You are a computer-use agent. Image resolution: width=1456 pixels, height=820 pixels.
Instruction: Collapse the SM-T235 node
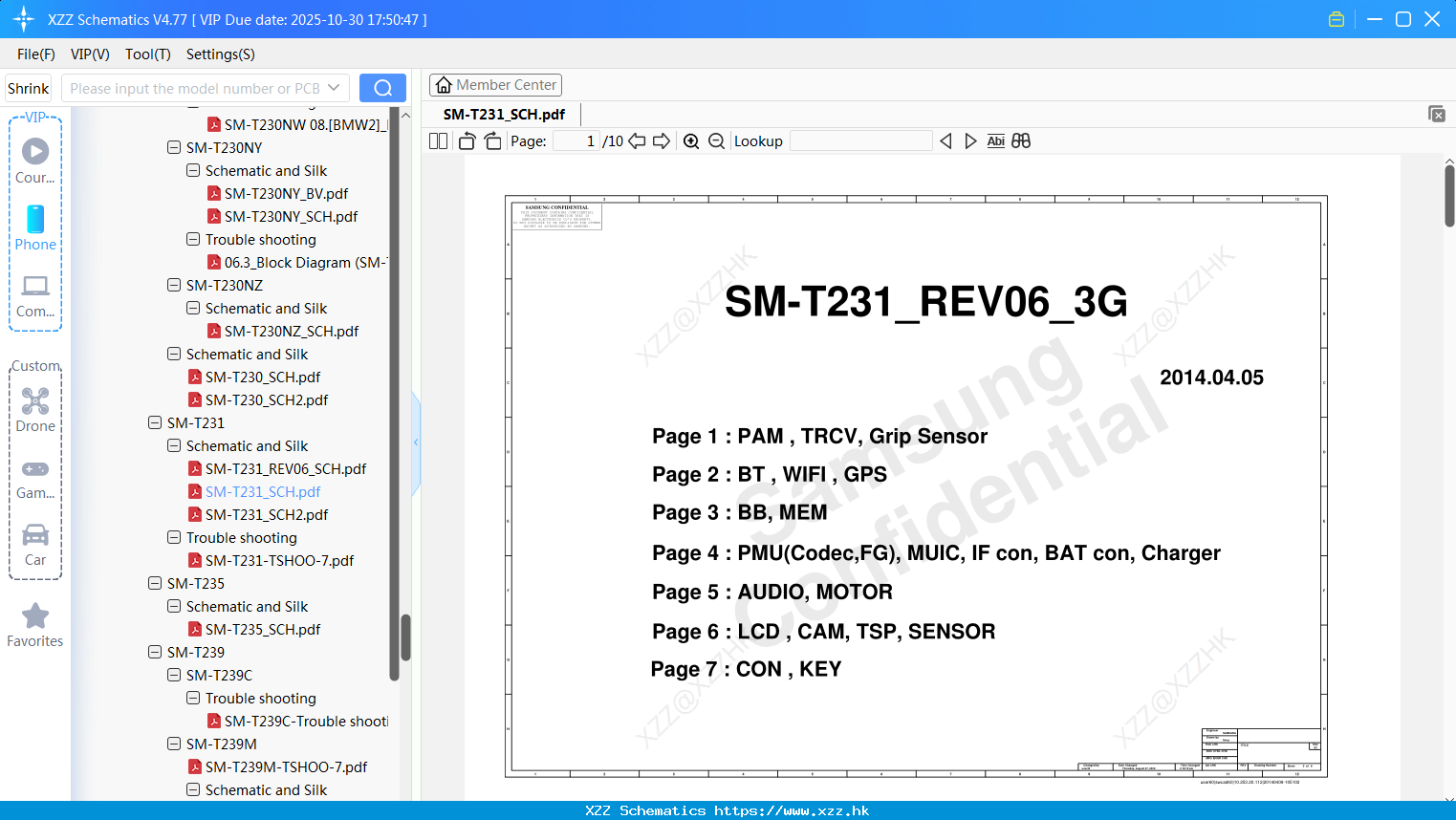coord(155,583)
